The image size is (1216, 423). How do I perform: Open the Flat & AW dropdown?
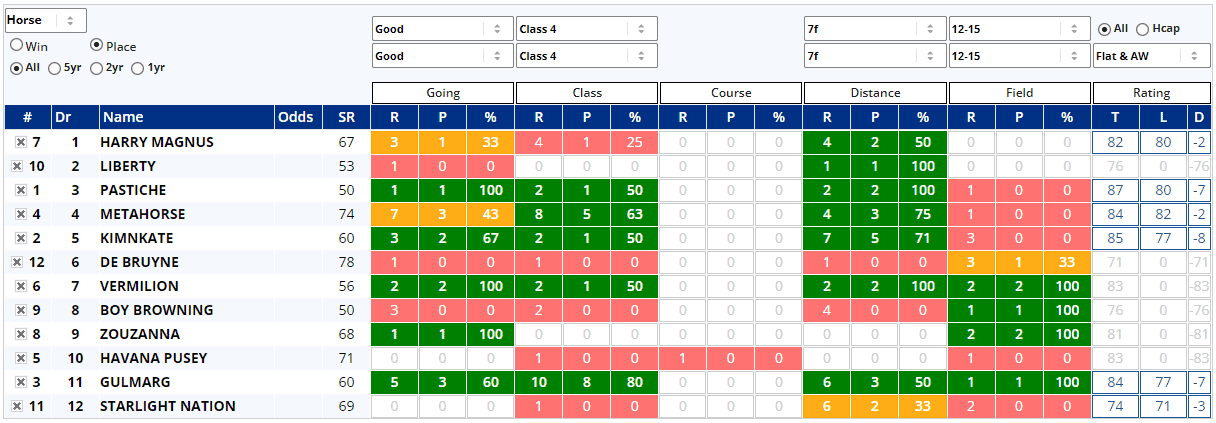tap(1151, 56)
